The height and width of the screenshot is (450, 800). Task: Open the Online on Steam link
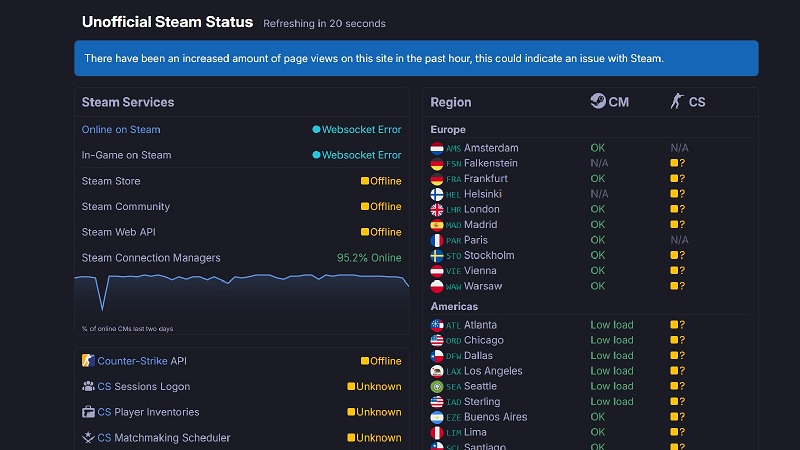point(121,130)
